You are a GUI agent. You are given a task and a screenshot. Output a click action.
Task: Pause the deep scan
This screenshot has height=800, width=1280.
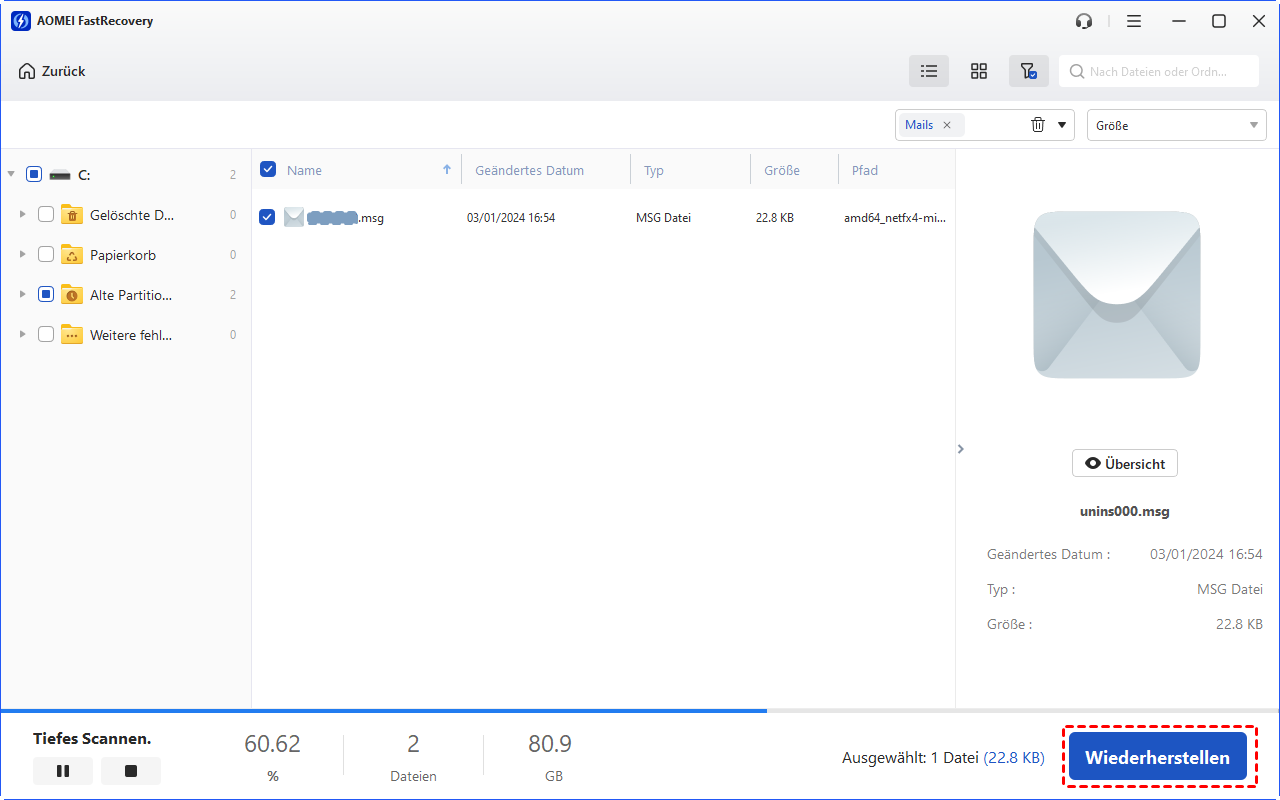(63, 771)
